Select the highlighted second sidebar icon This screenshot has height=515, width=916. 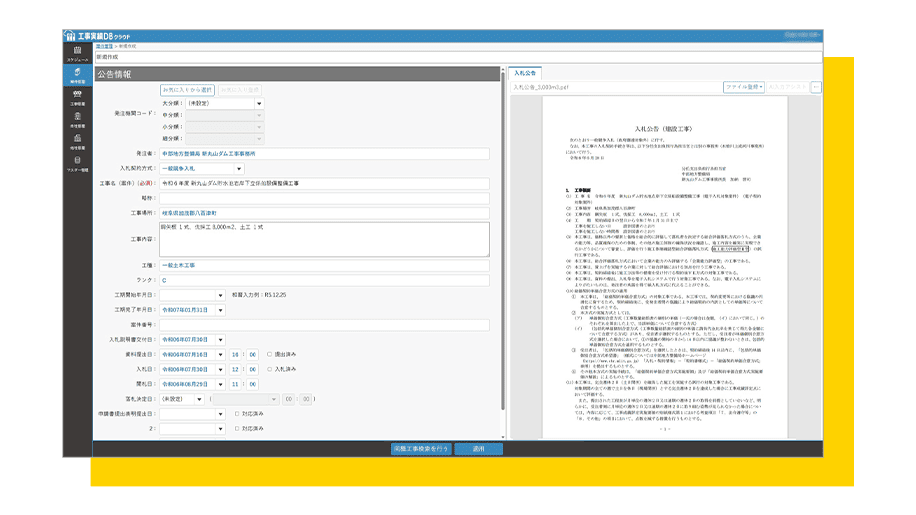77,75
